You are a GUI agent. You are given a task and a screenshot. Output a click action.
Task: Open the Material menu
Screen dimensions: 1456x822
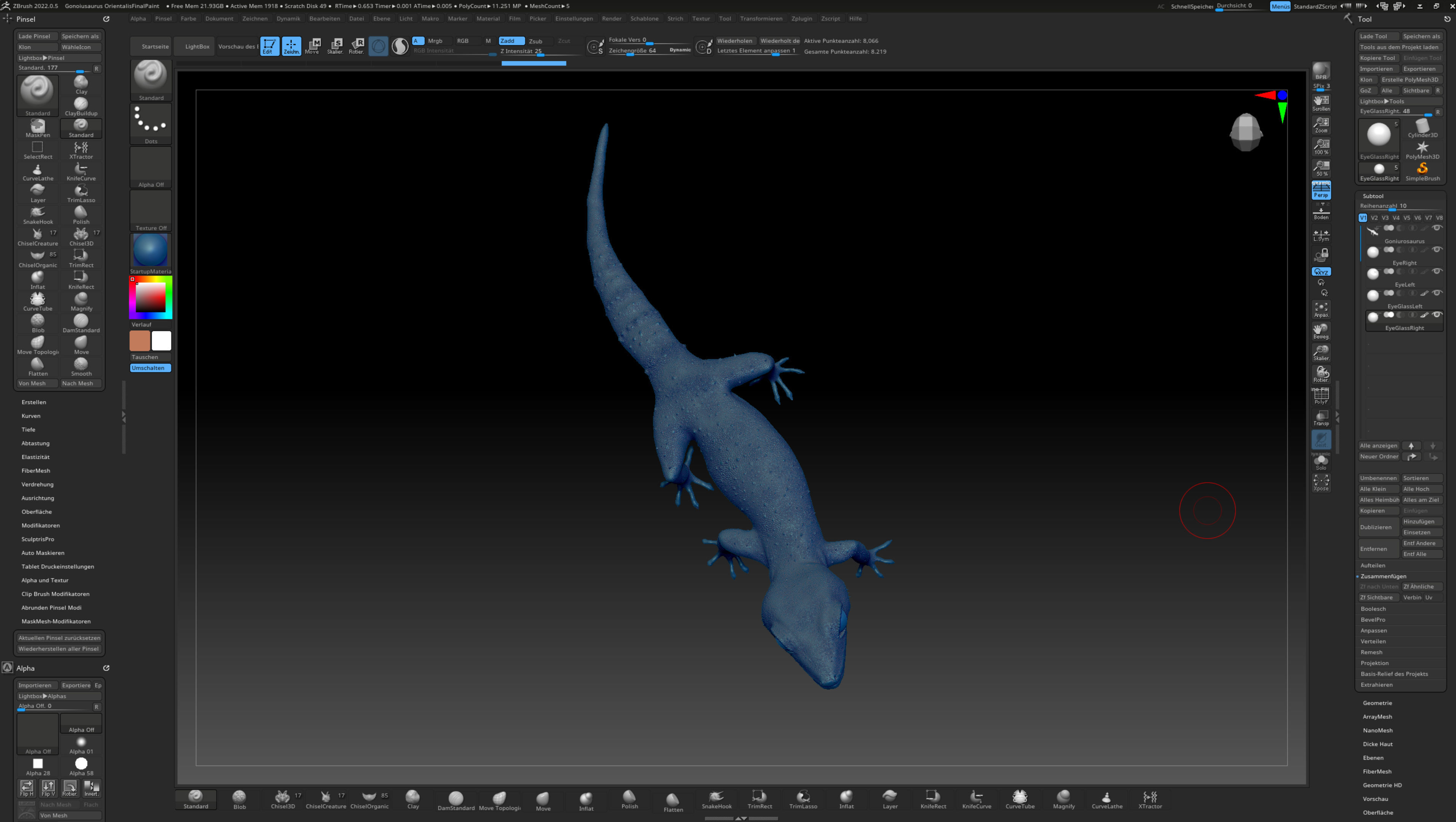pyautogui.click(x=488, y=19)
